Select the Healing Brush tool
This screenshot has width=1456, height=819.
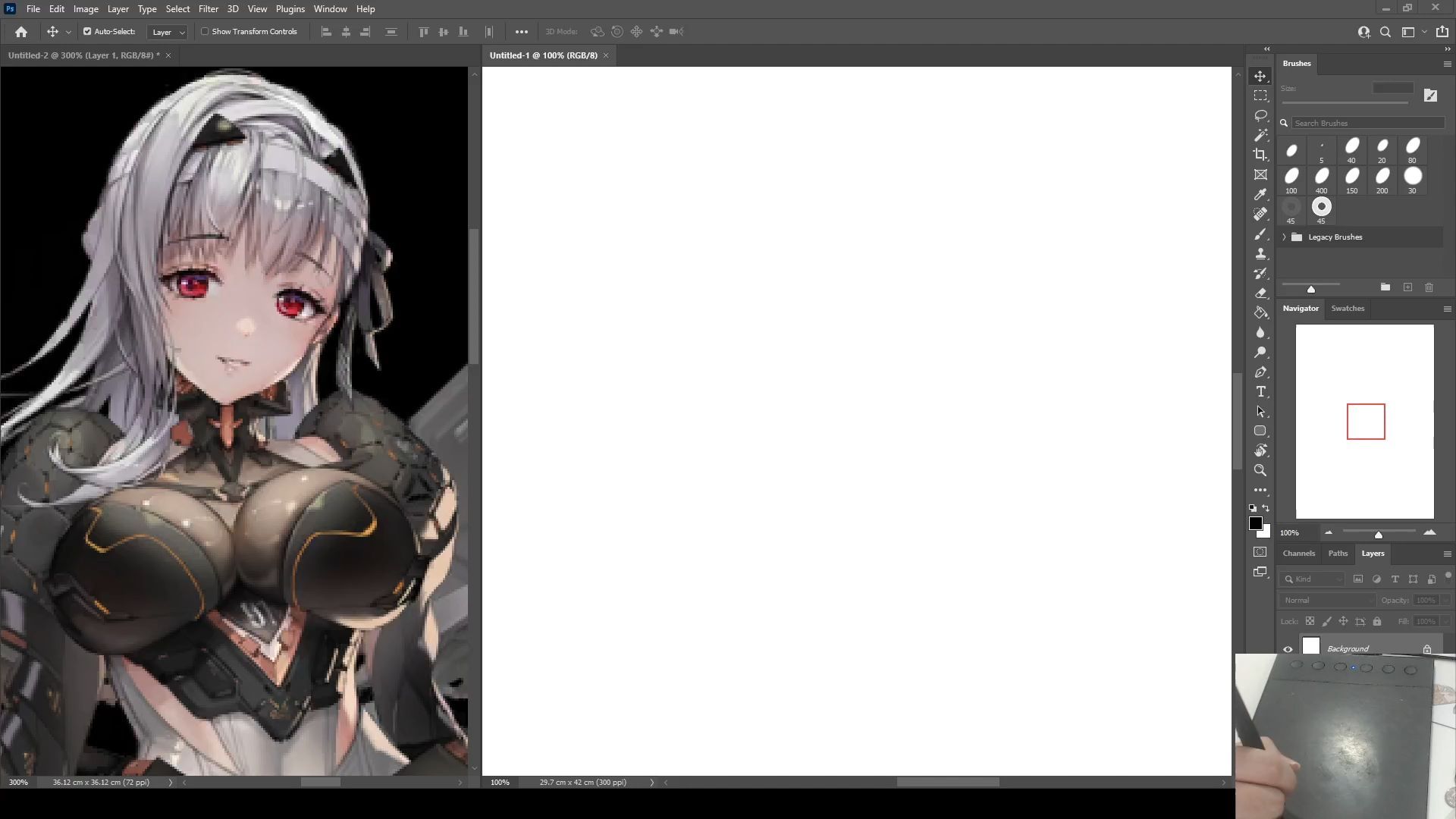pos(1260,214)
